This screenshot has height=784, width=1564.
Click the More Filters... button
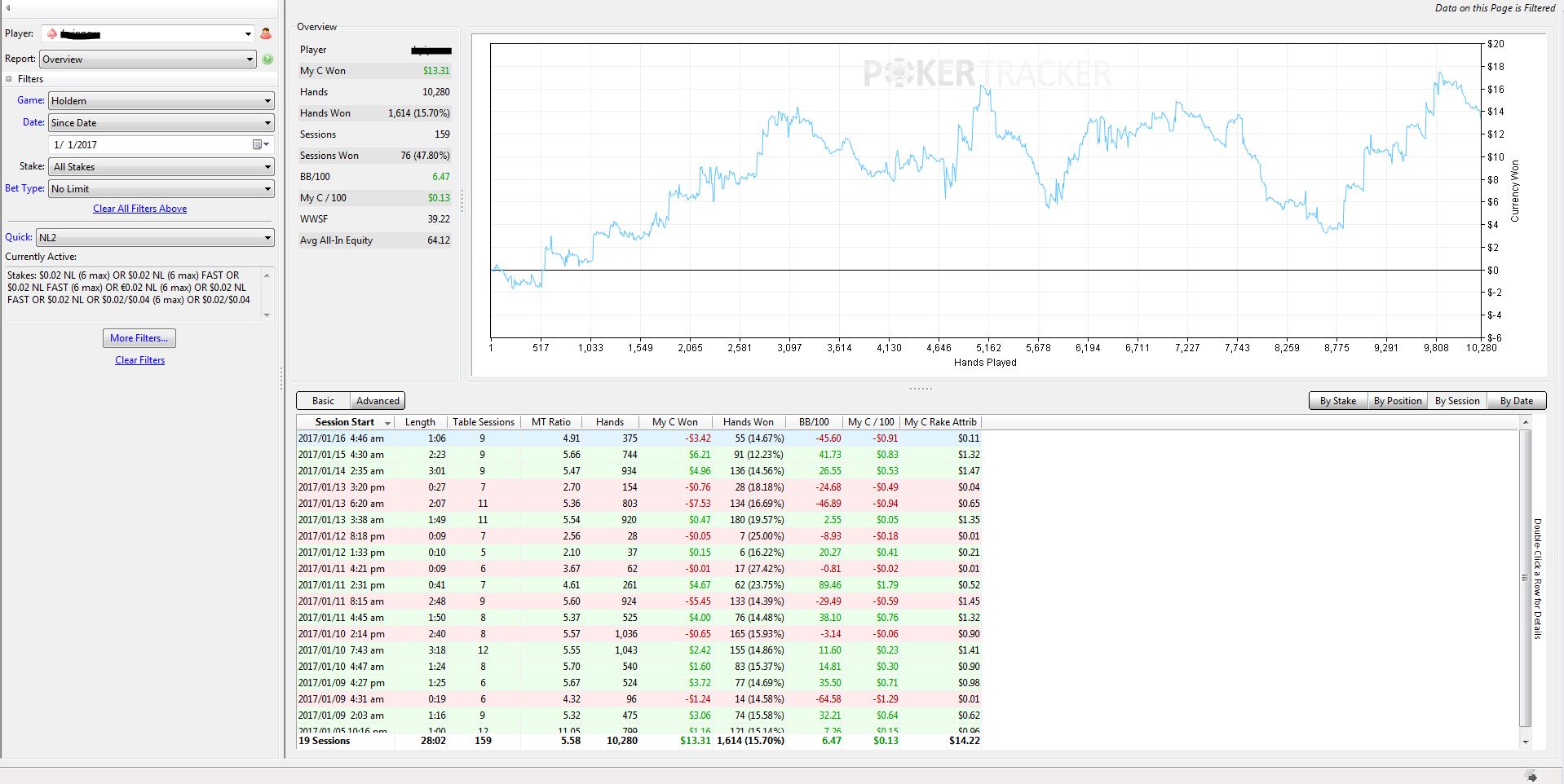coord(139,338)
